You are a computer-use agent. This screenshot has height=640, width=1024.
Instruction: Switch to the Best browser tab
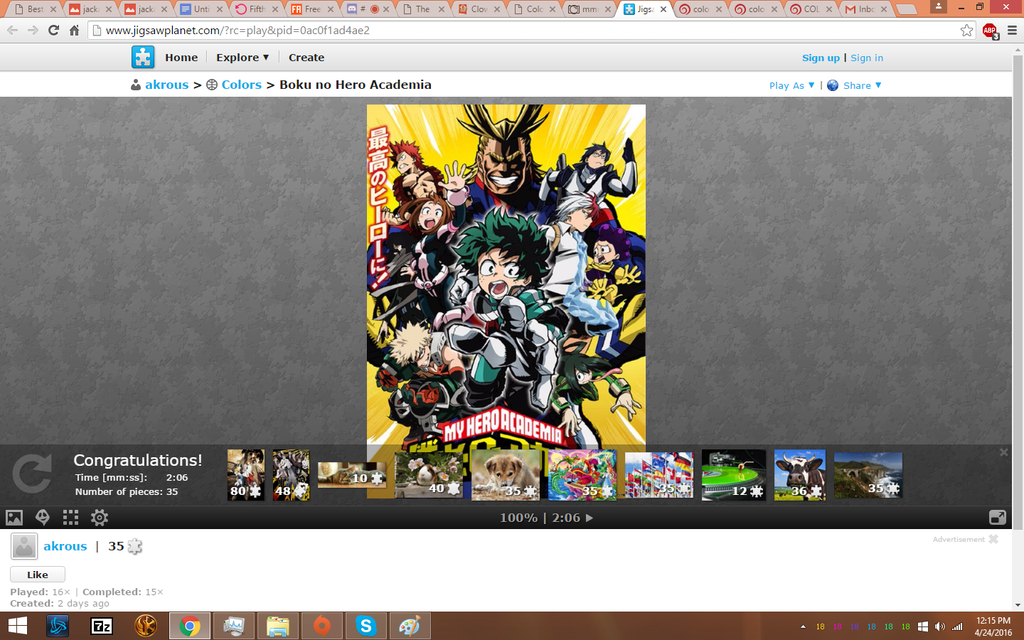pos(34,9)
